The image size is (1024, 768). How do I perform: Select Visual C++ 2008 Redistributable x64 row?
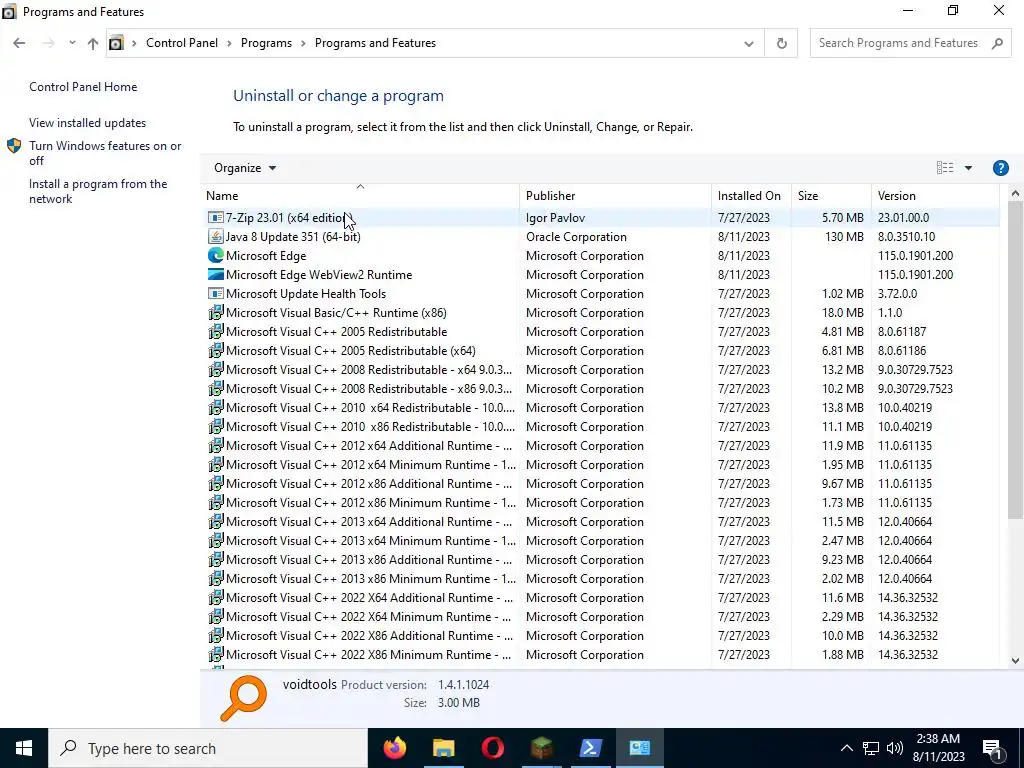601,370
